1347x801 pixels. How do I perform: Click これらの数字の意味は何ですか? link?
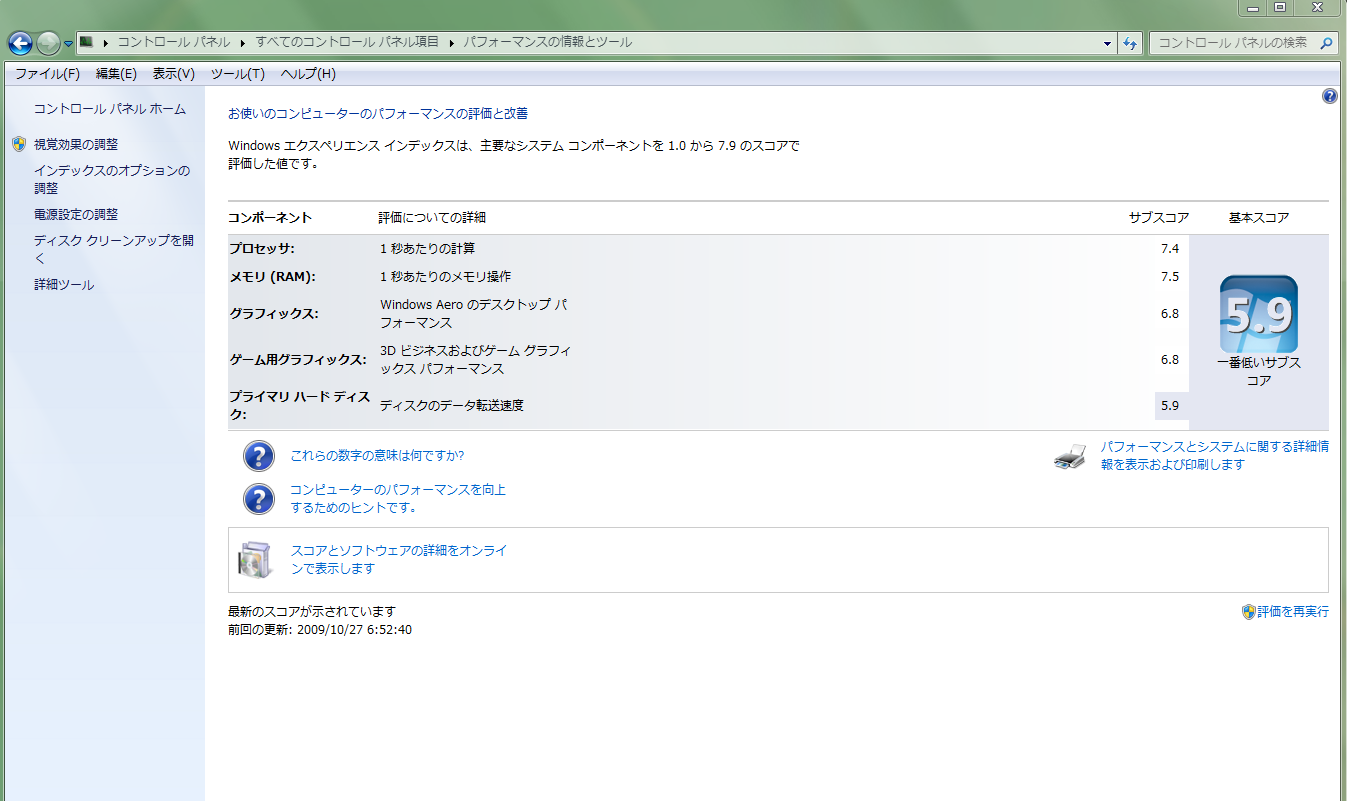click(376, 456)
